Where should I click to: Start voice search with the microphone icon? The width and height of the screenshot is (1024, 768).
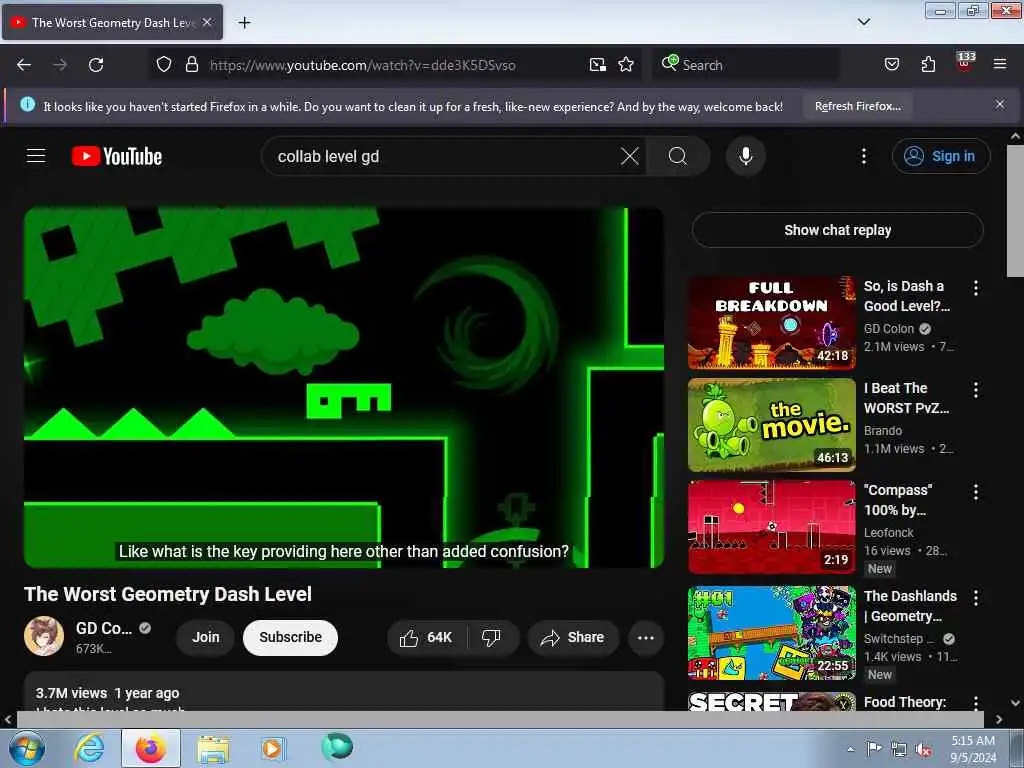coord(746,156)
